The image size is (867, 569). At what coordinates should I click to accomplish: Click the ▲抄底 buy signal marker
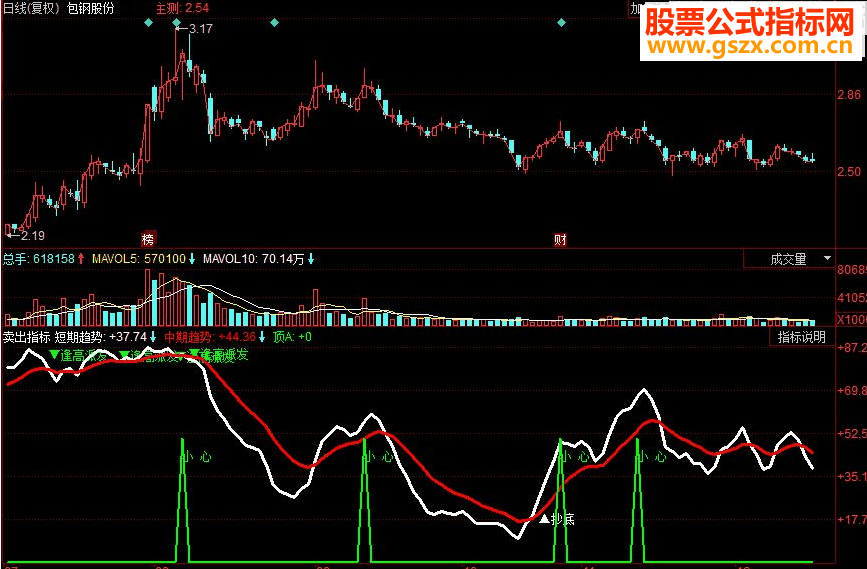[x=557, y=519]
